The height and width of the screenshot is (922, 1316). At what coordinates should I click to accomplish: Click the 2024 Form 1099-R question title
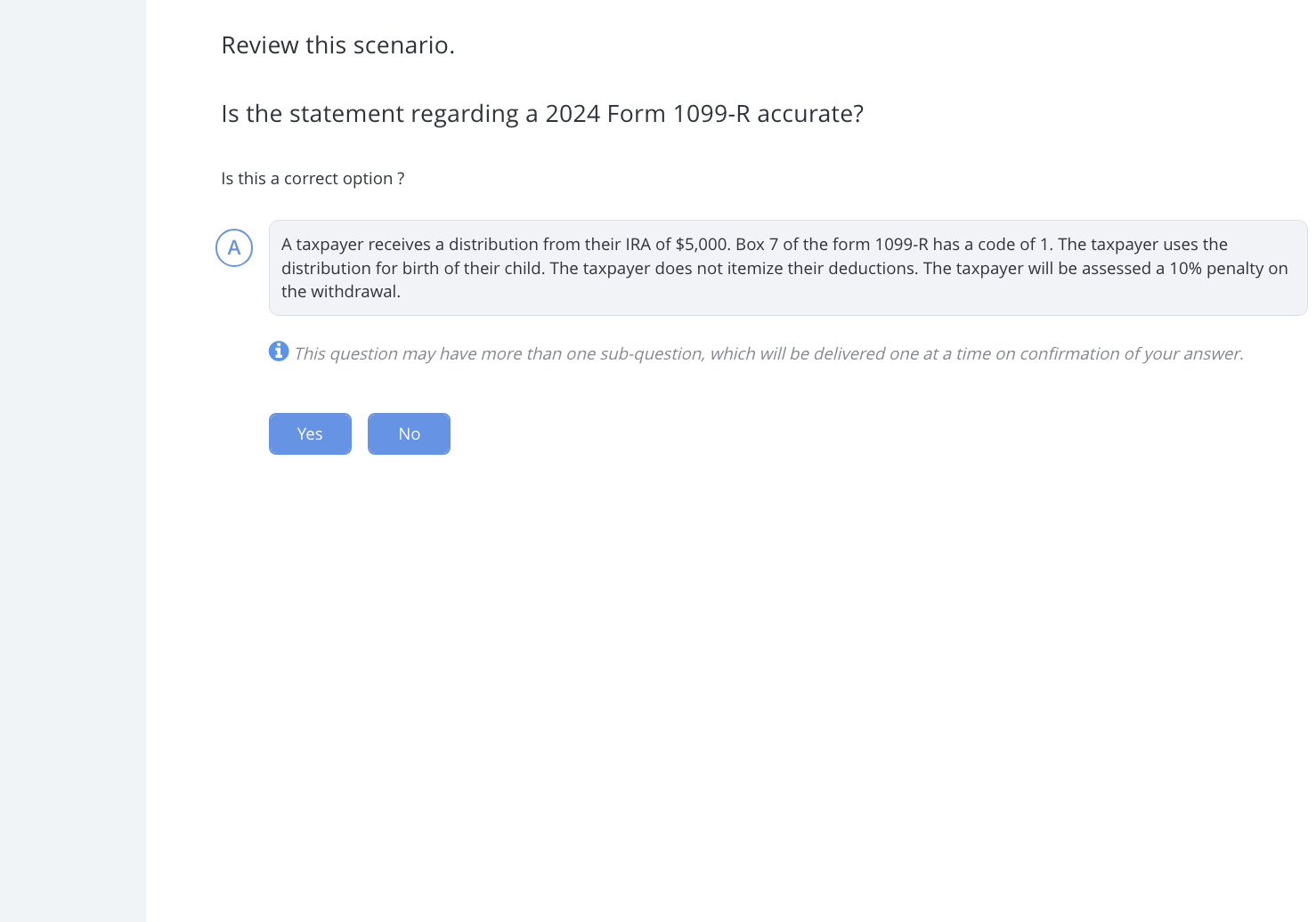(x=542, y=113)
